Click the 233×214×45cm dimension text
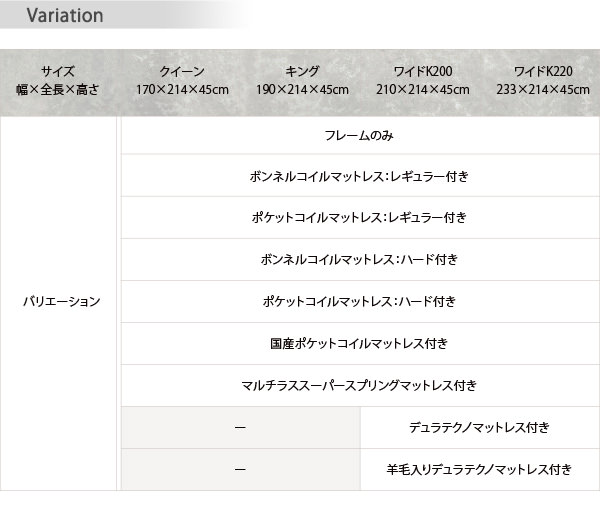The image size is (600, 511). click(x=543, y=90)
